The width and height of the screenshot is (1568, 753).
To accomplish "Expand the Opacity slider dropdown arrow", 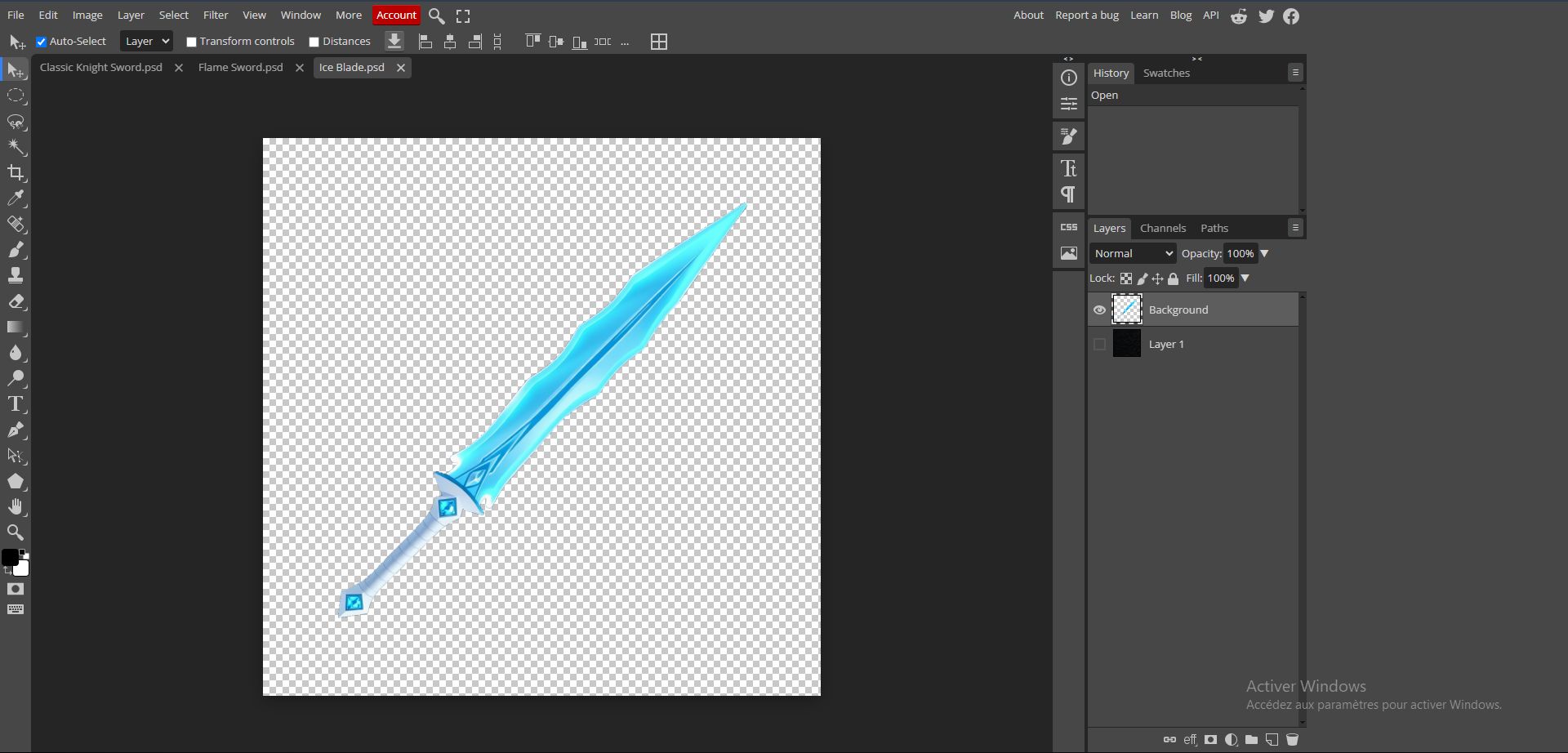I will click(x=1264, y=254).
